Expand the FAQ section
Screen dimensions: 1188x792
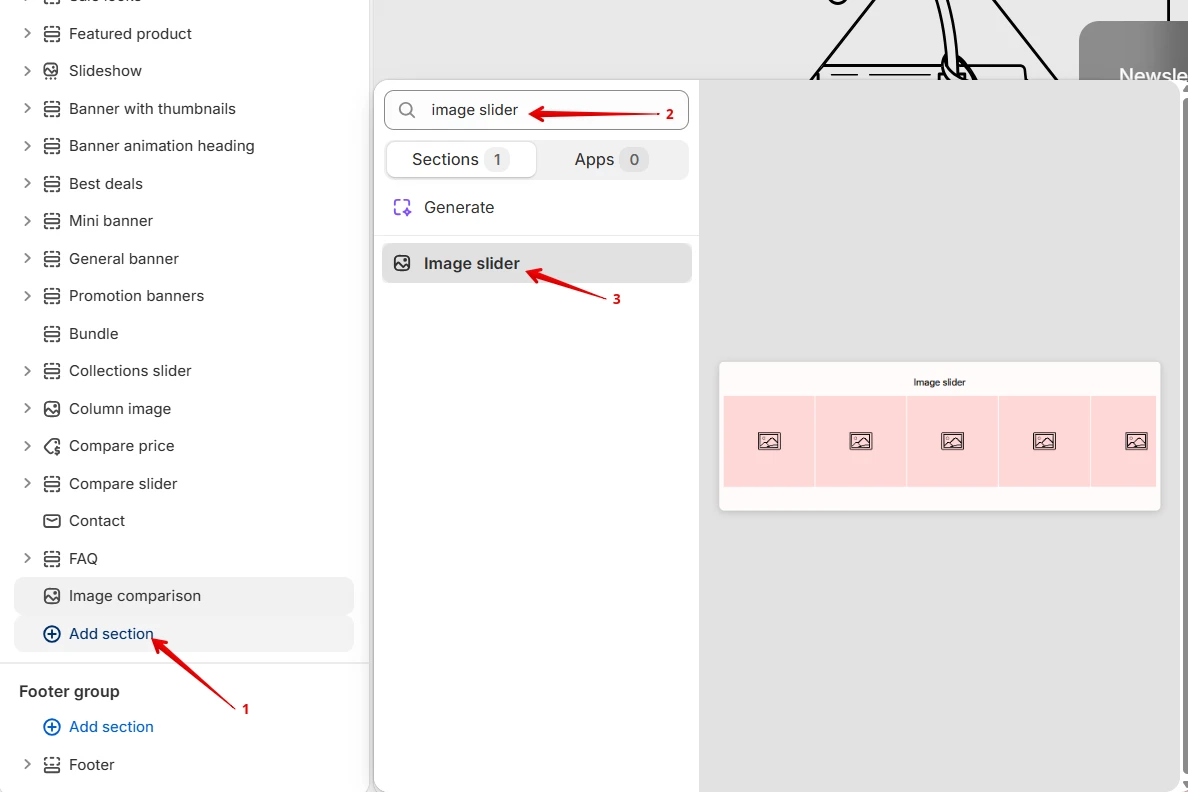coord(27,559)
